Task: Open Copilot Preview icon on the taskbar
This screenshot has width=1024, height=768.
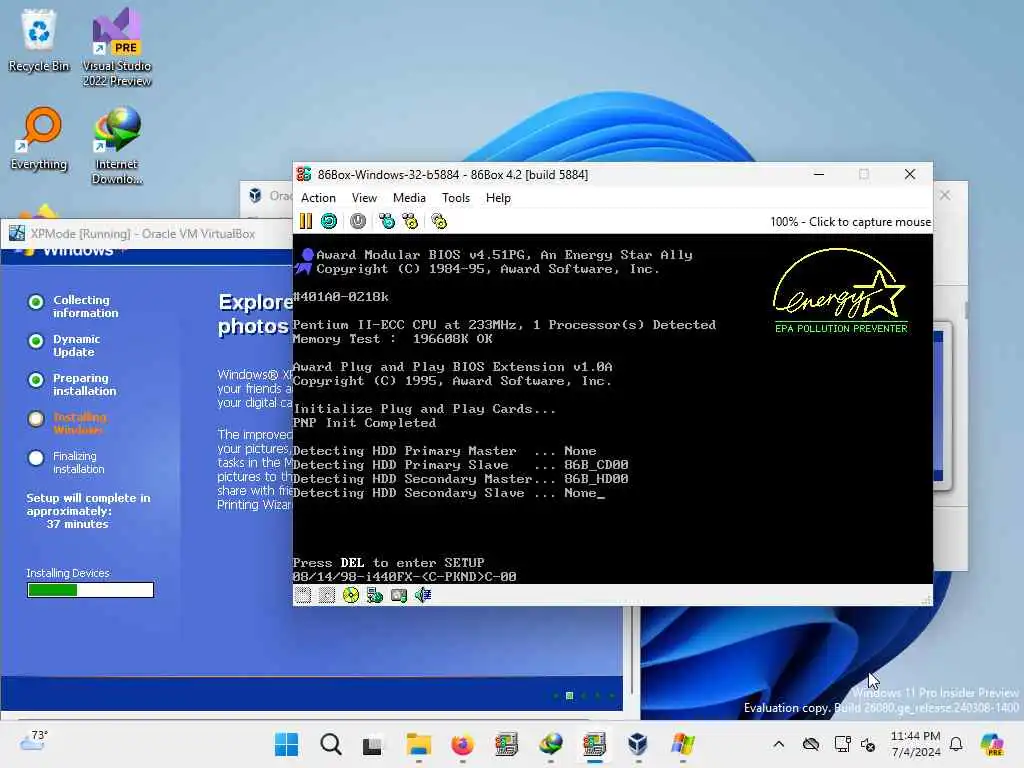Action: 993,744
